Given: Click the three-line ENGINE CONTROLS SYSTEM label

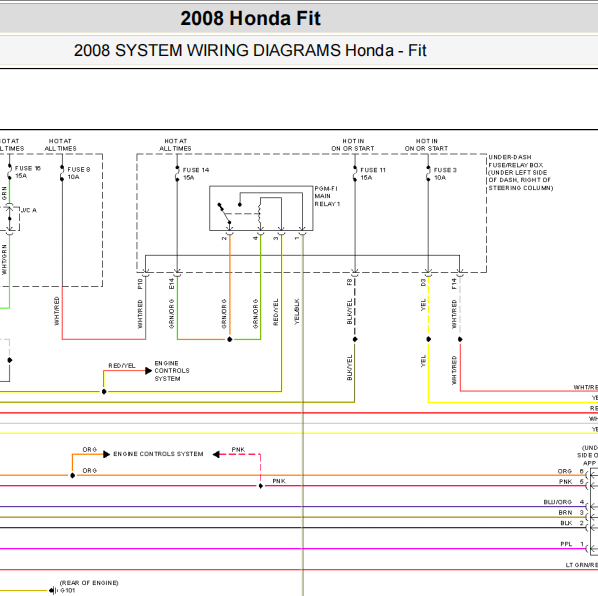Looking at the screenshot, I should click(172, 371).
